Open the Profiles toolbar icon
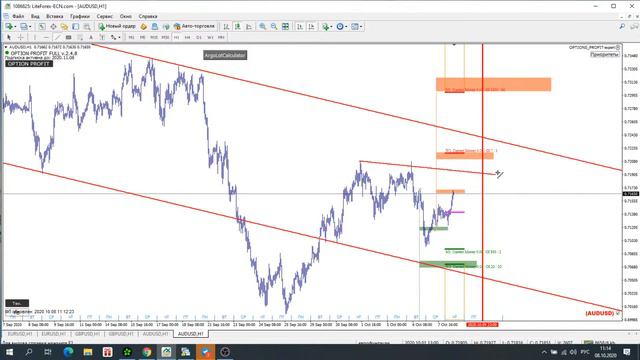Viewport: 640px width, 360px height. tap(24, 27)
